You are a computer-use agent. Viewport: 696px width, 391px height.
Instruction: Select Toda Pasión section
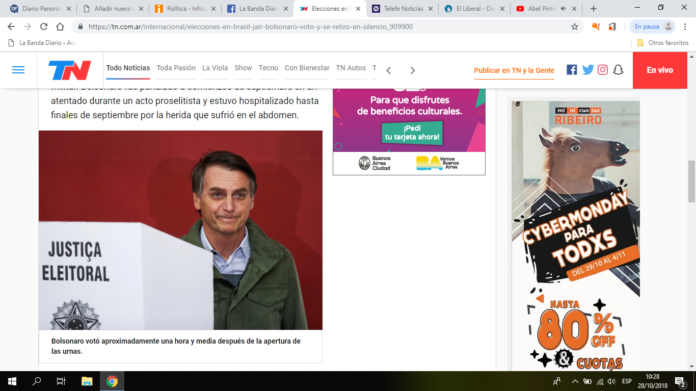click(x=176, y=68)
